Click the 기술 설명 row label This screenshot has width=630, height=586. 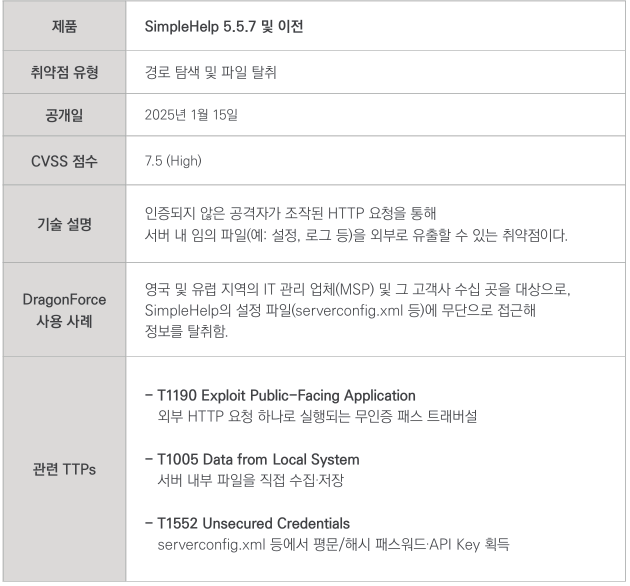tap(64, 222)
